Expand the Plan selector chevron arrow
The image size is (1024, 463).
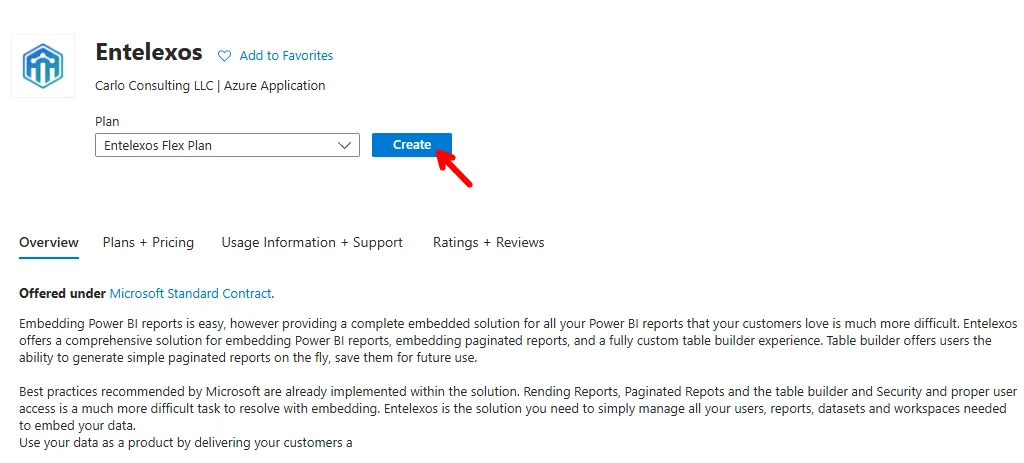tap(346, 145)
